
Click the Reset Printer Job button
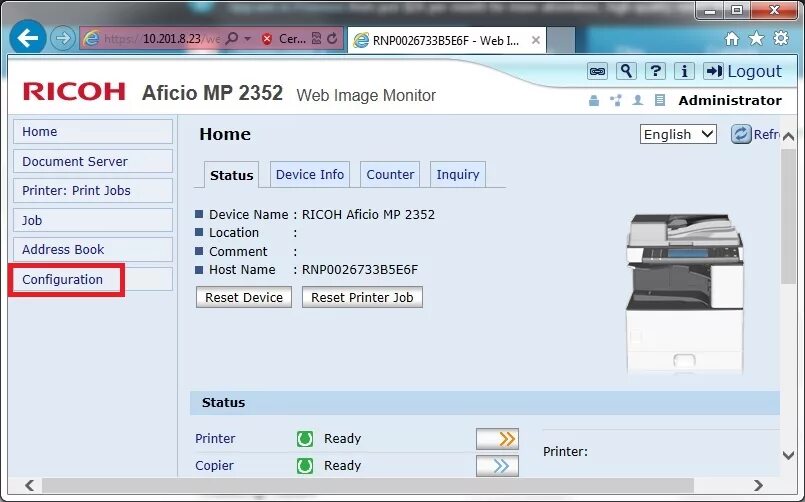(x=362, y=297)
